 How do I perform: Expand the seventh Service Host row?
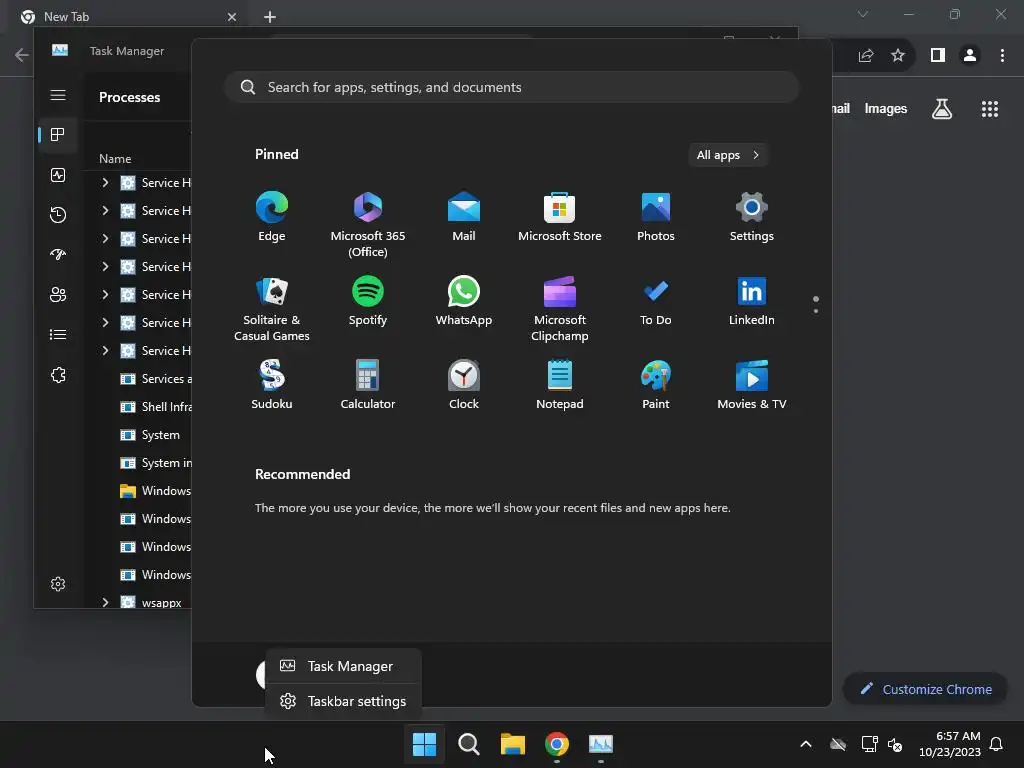(x=105, y=351)
